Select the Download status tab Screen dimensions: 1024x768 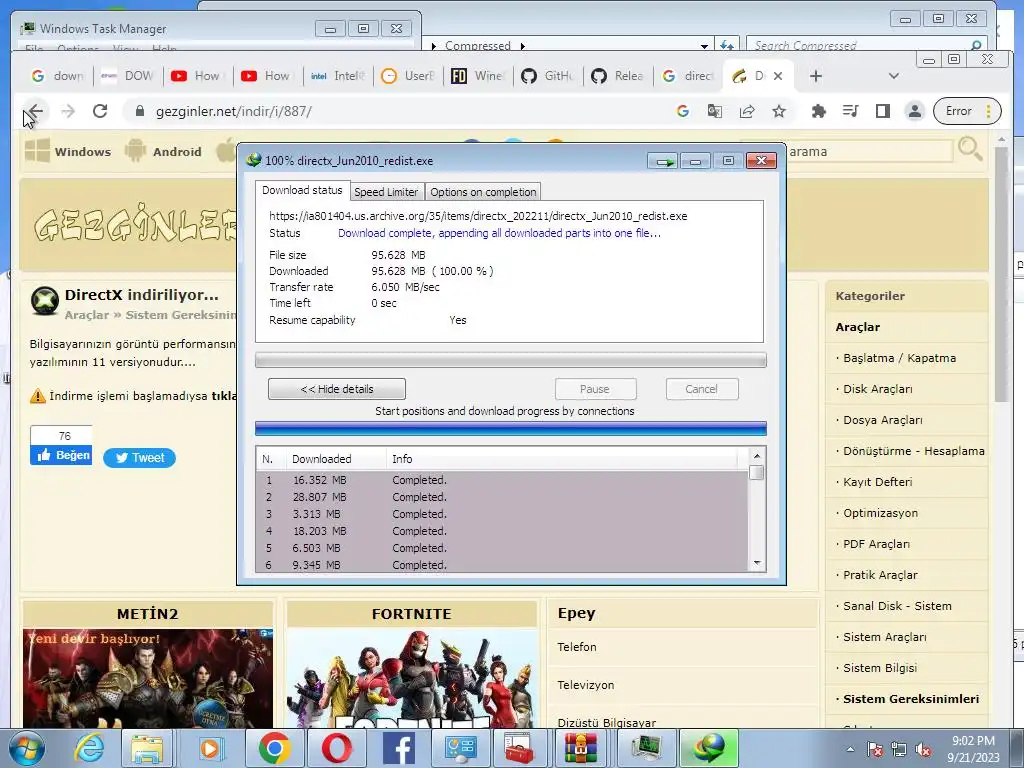302,190
